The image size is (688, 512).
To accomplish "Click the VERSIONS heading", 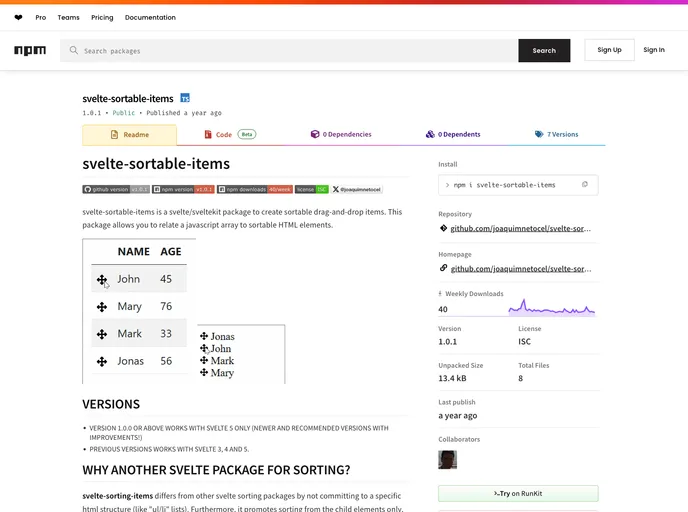I will tap(111, 404).
